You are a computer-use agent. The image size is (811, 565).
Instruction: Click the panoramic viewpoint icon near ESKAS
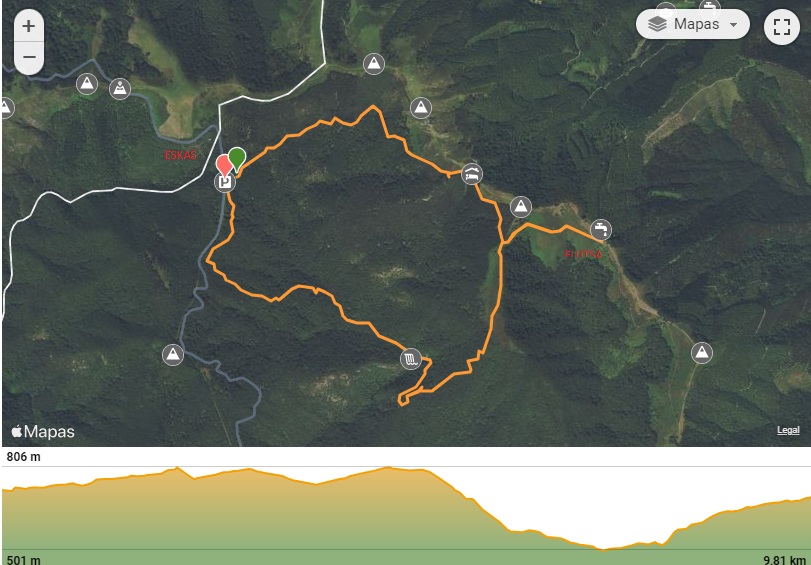tap(120, 89)
